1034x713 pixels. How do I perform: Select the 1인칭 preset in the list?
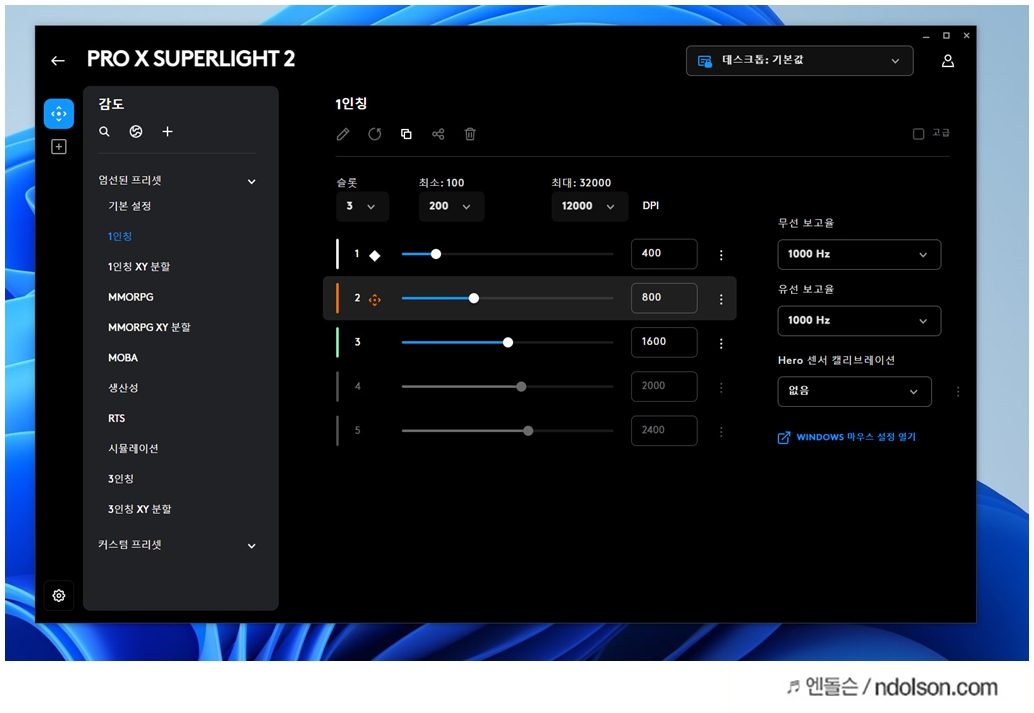(120, 236)
